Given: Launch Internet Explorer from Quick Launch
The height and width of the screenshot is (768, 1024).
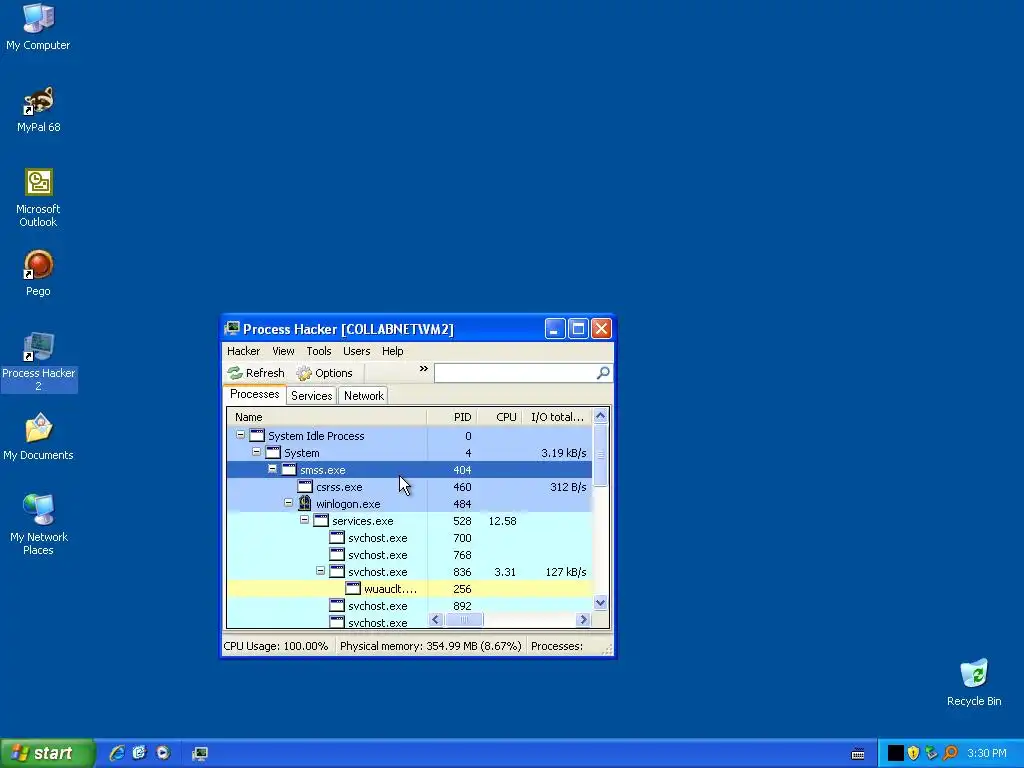Looking at the screenshot, I should (117, 753).
